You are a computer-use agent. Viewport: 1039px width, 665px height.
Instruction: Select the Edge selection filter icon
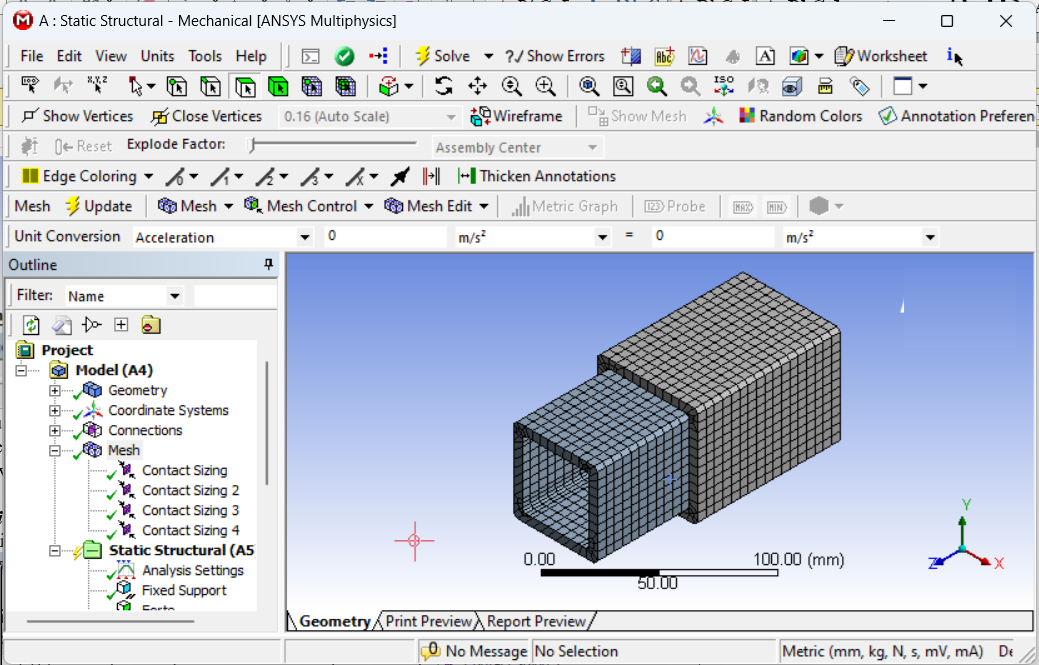click(211, 87)
